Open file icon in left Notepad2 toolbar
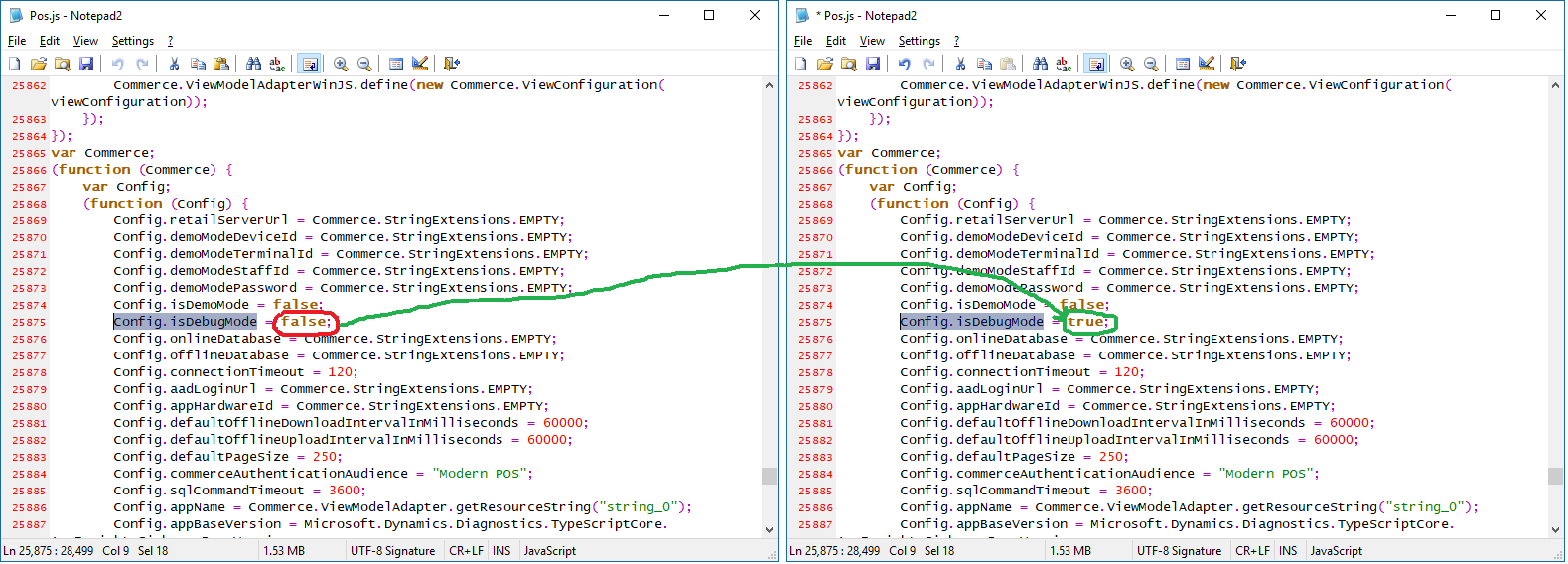Viewport: 1568px width, 564px height. point(39,64)
